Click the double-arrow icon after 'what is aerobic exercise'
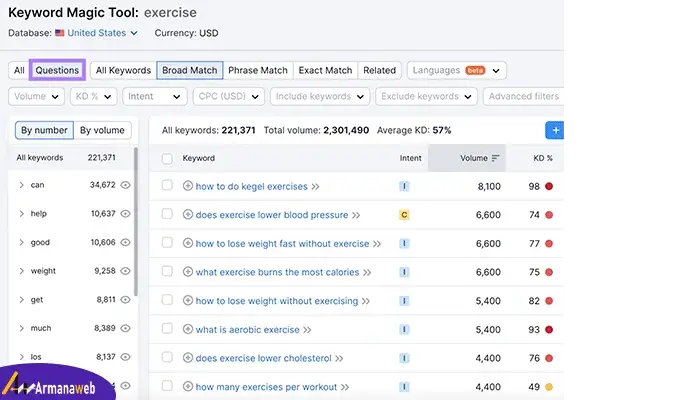The image size is (700, 400). [x=307, y=330]
